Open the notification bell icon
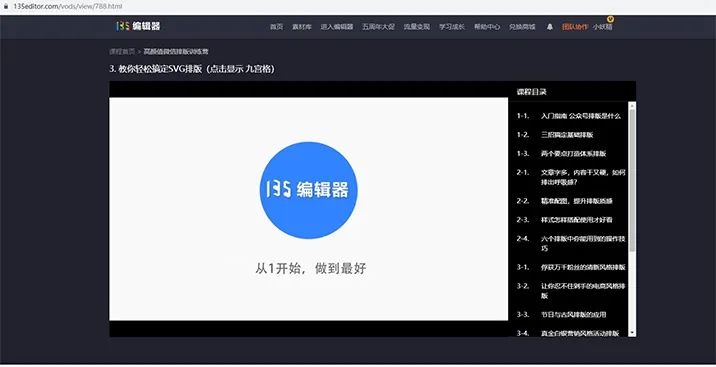This screenshot has width=716, height=367. [x=550, y=27]
